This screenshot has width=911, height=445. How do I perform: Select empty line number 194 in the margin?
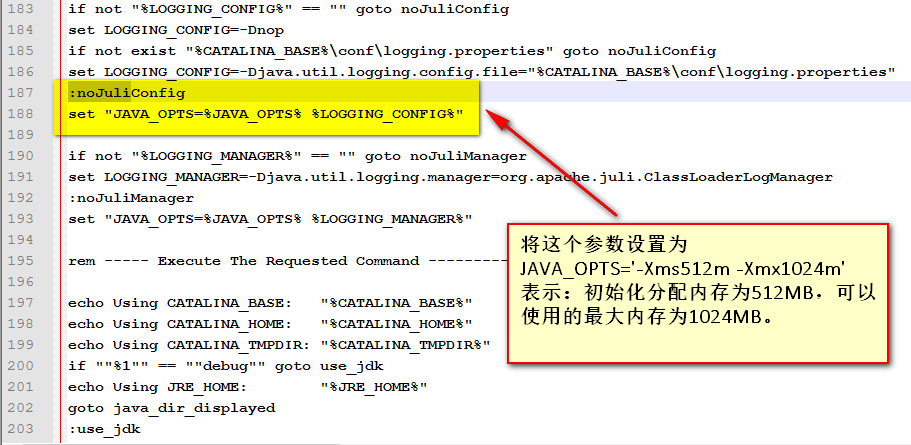[21, 239]
